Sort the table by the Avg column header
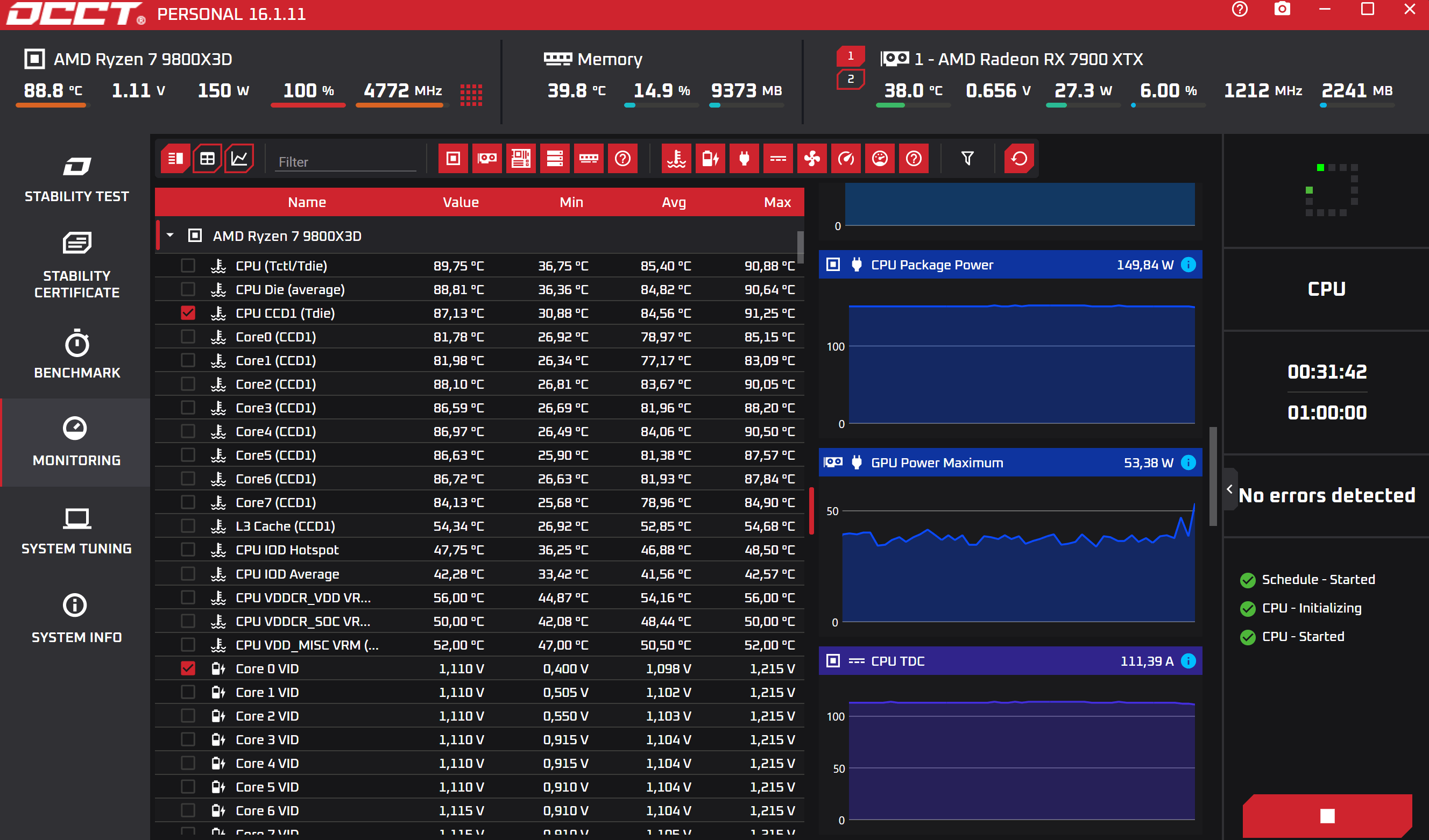Viewport: 1429px width, 840px height. click(674, 202)
